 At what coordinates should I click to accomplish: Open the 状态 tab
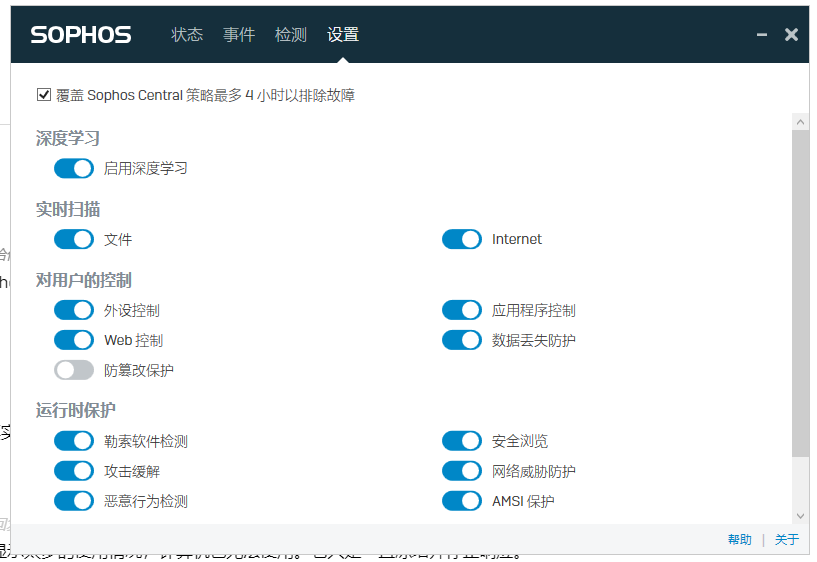[x=187, y=35]
